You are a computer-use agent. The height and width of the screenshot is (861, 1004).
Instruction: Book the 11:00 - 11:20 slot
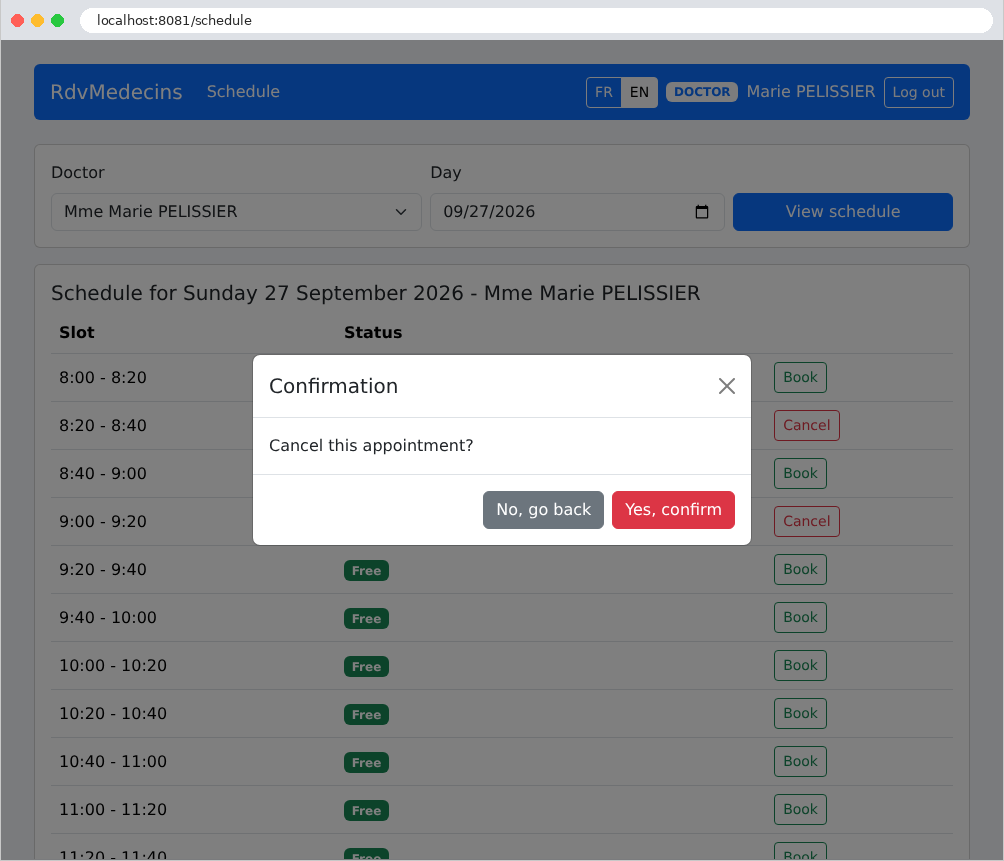(x=800, y=810)
